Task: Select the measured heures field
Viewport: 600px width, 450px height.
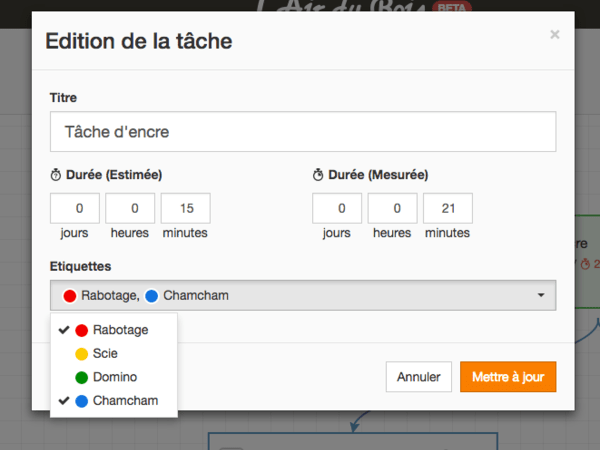Action: [392, 208]
